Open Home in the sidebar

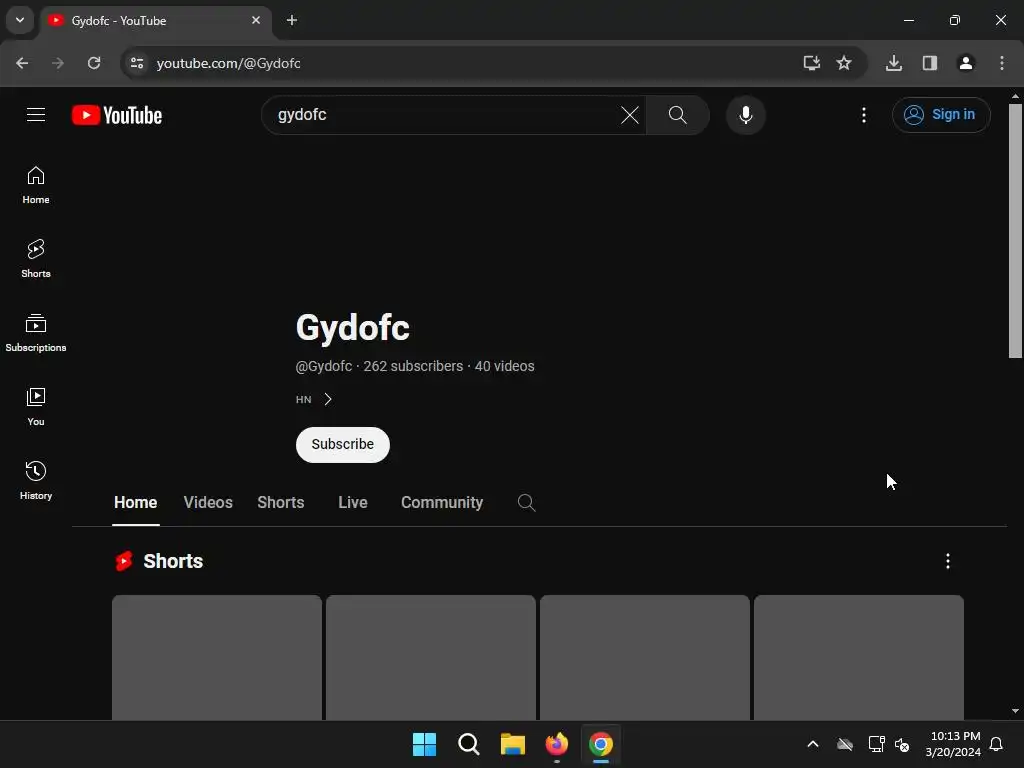point(36,185)
